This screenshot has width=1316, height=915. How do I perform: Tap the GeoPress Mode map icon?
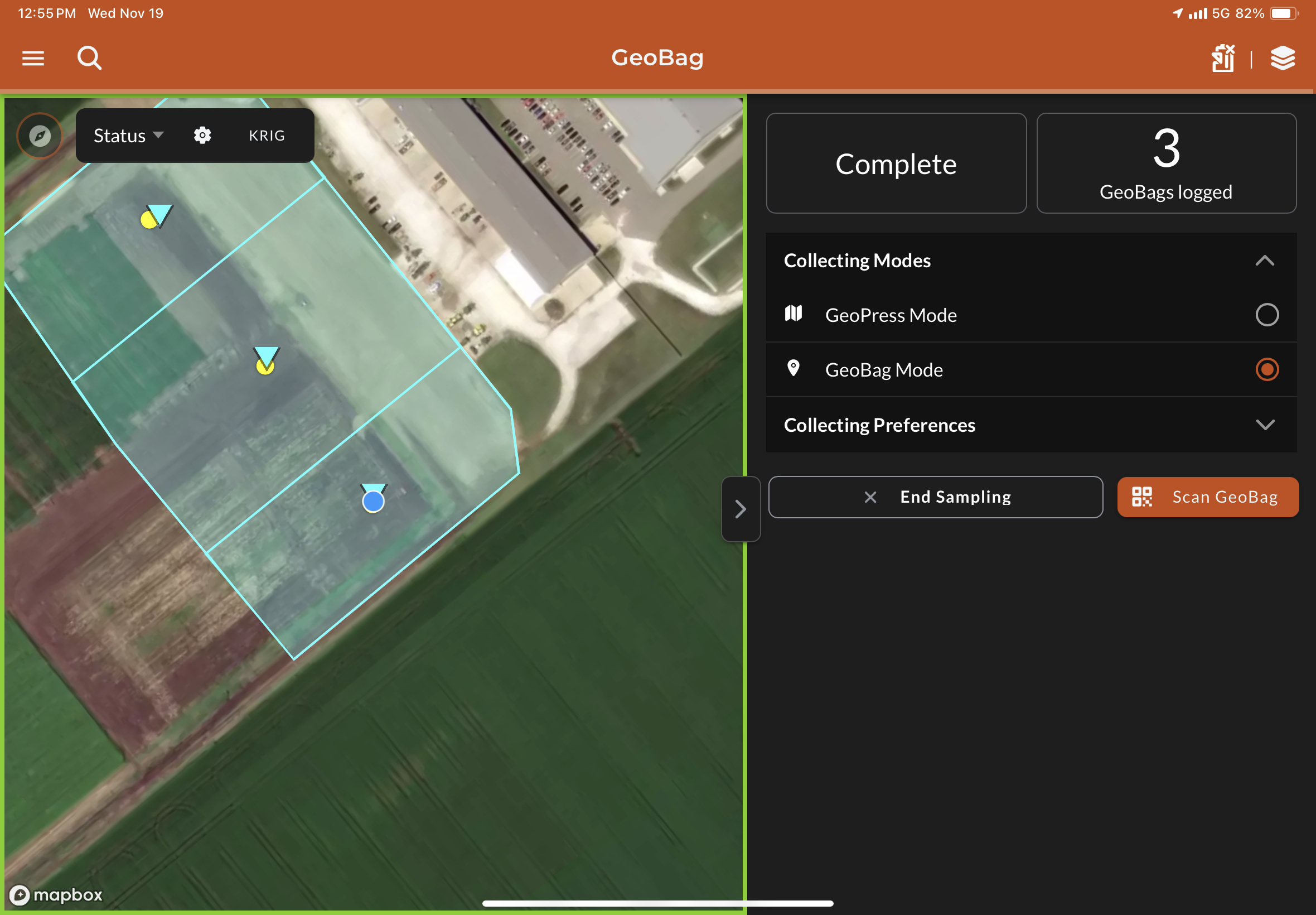click(794, 314)
